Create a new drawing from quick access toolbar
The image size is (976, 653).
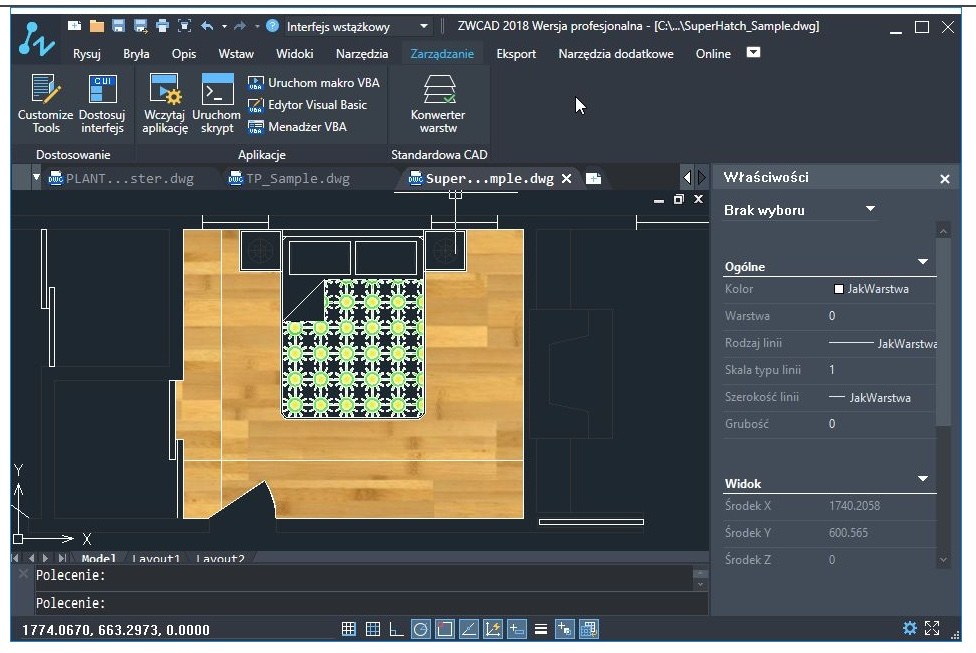[75, 26]
